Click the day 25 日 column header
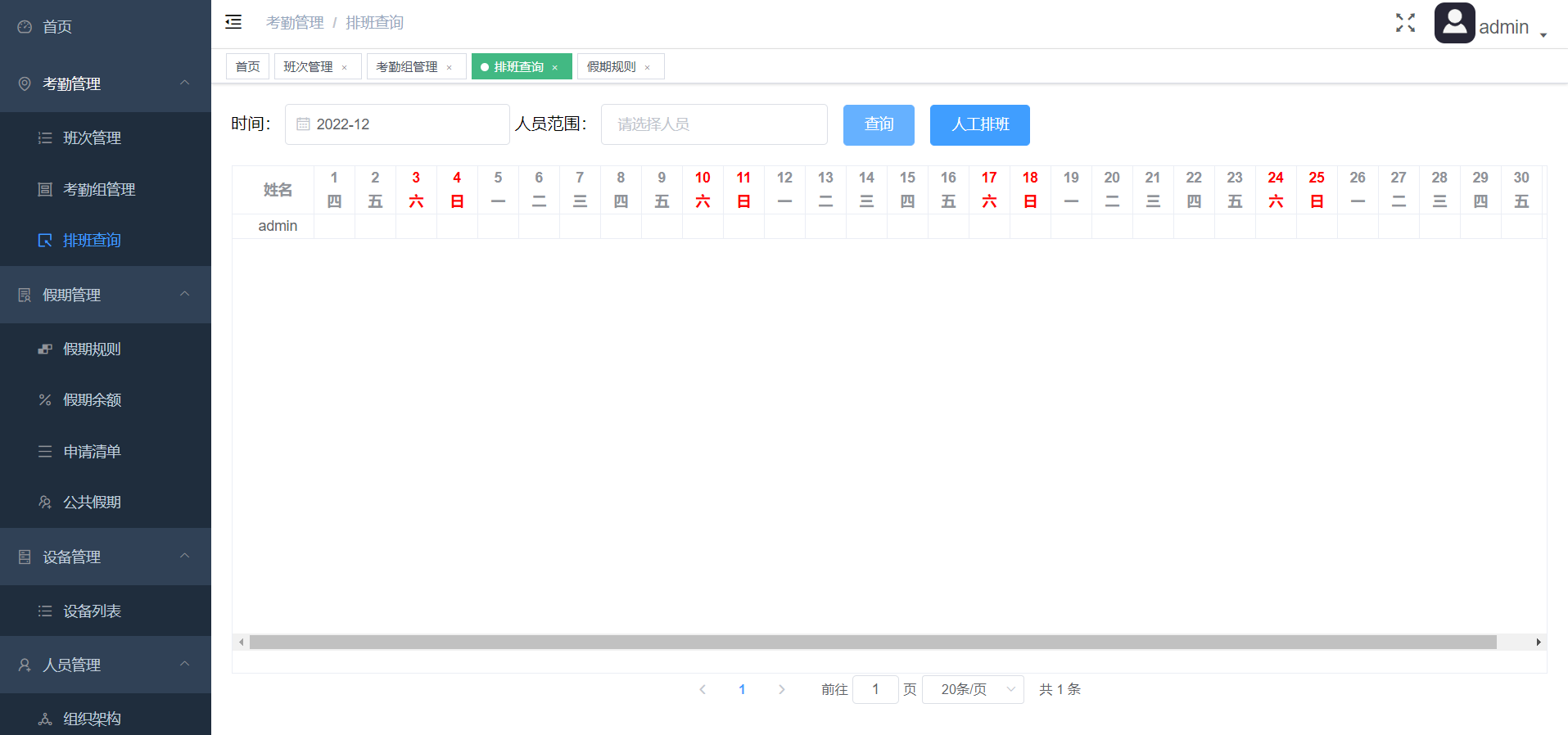 [1317, 190]
